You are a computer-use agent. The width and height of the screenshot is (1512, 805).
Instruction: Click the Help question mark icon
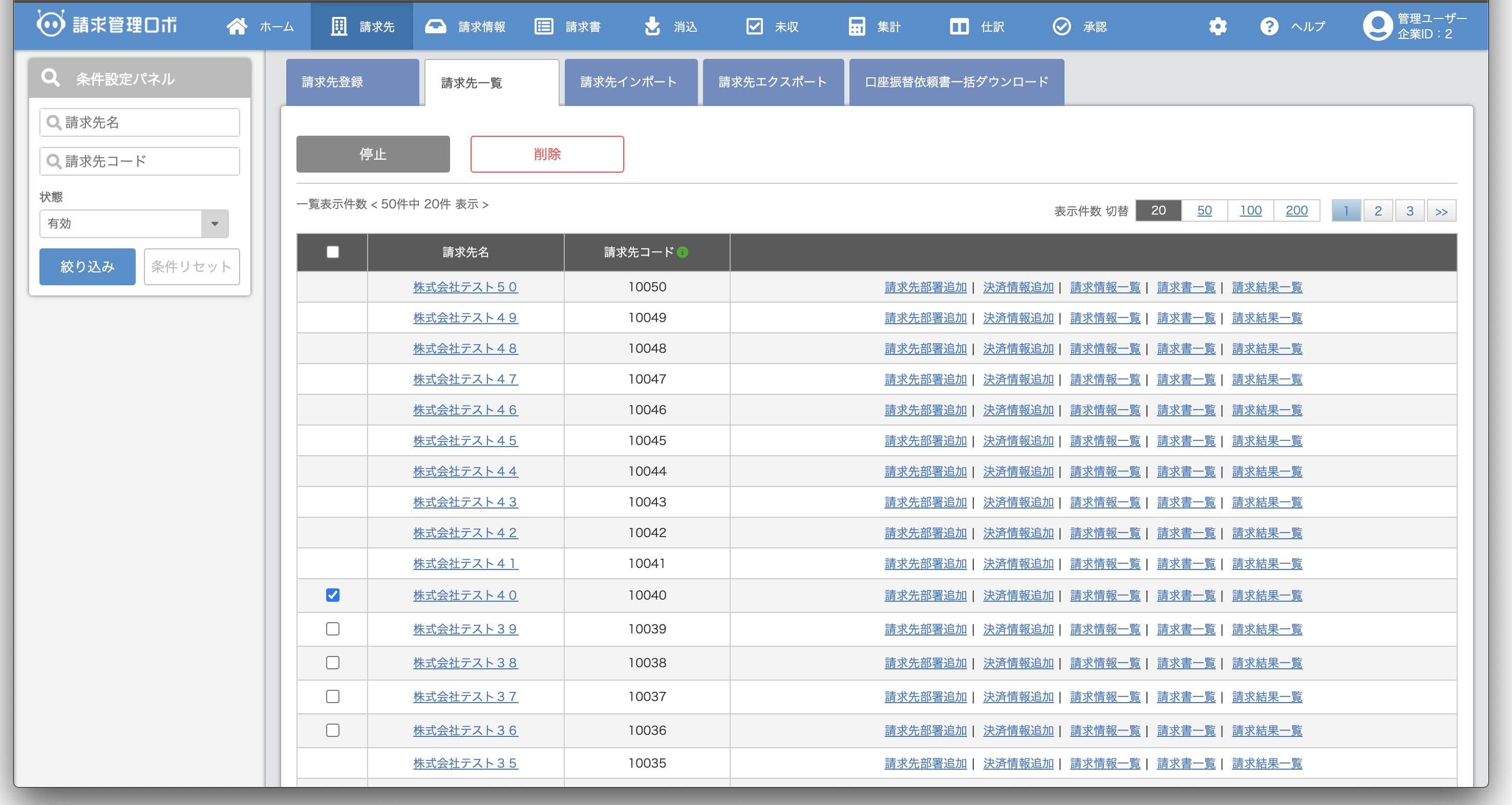tap(1269, 27)
